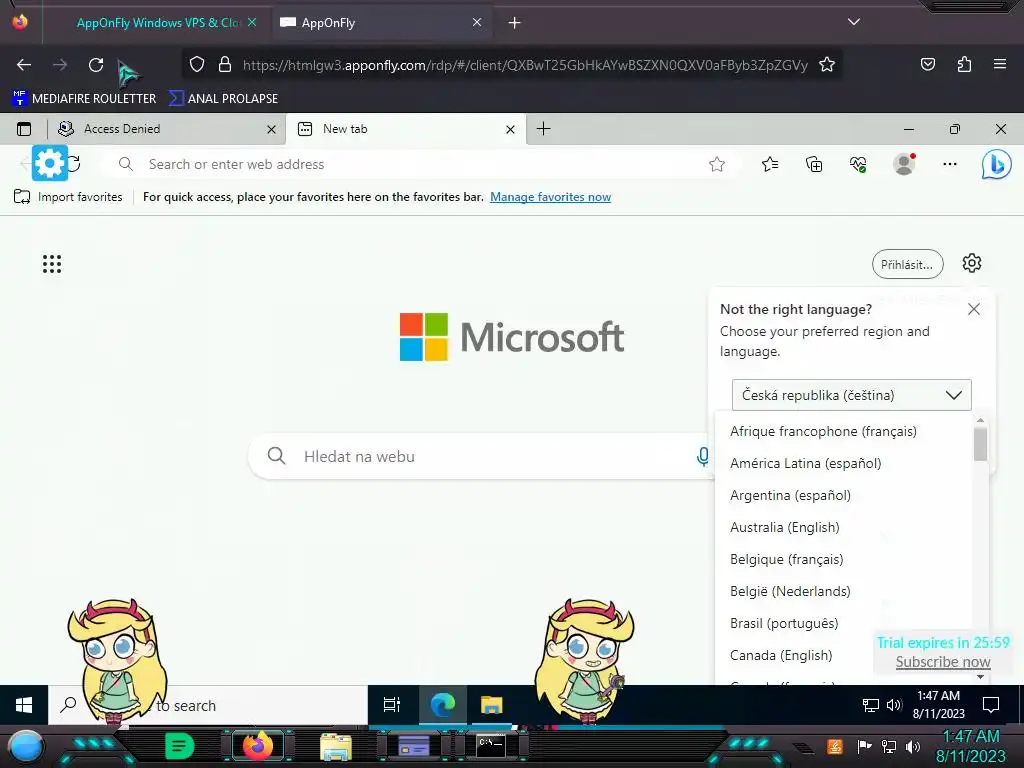Click Firefox address bar URL
This screenshot has width=1024, height=768.
click(x=525, y=65)
